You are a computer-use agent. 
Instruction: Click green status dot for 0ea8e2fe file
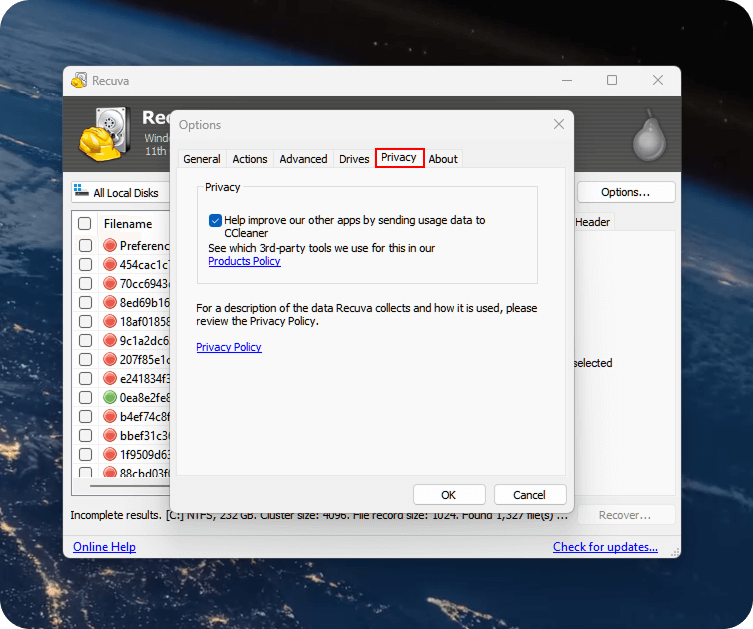tap(110, 397)
